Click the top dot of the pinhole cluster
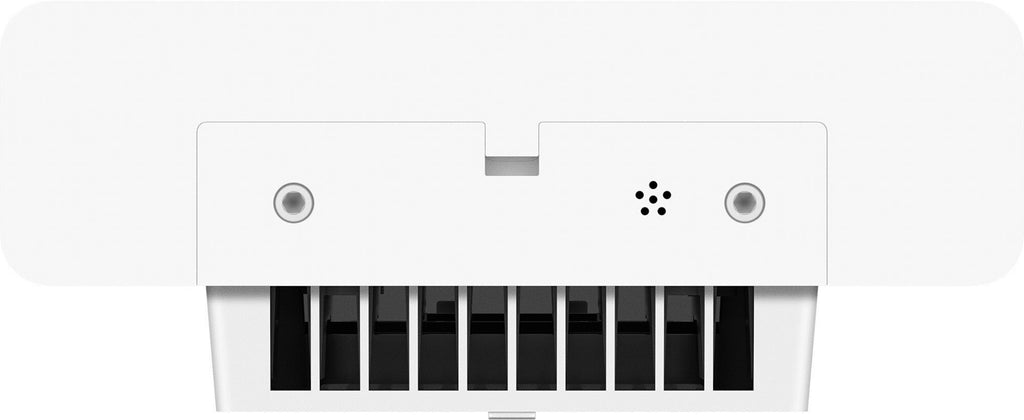This screenshot has width=1024, height=420. (653, 185)
